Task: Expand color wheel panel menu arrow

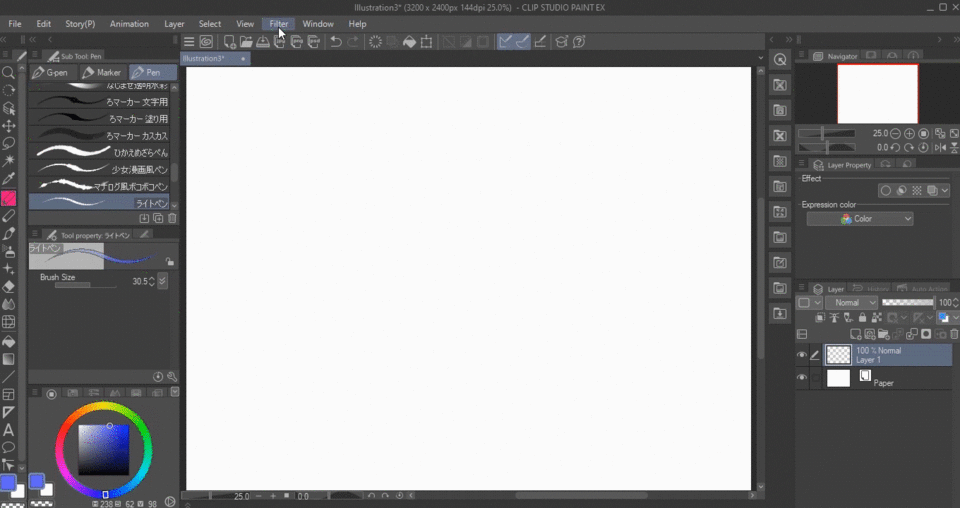Action: click(174, 392)
